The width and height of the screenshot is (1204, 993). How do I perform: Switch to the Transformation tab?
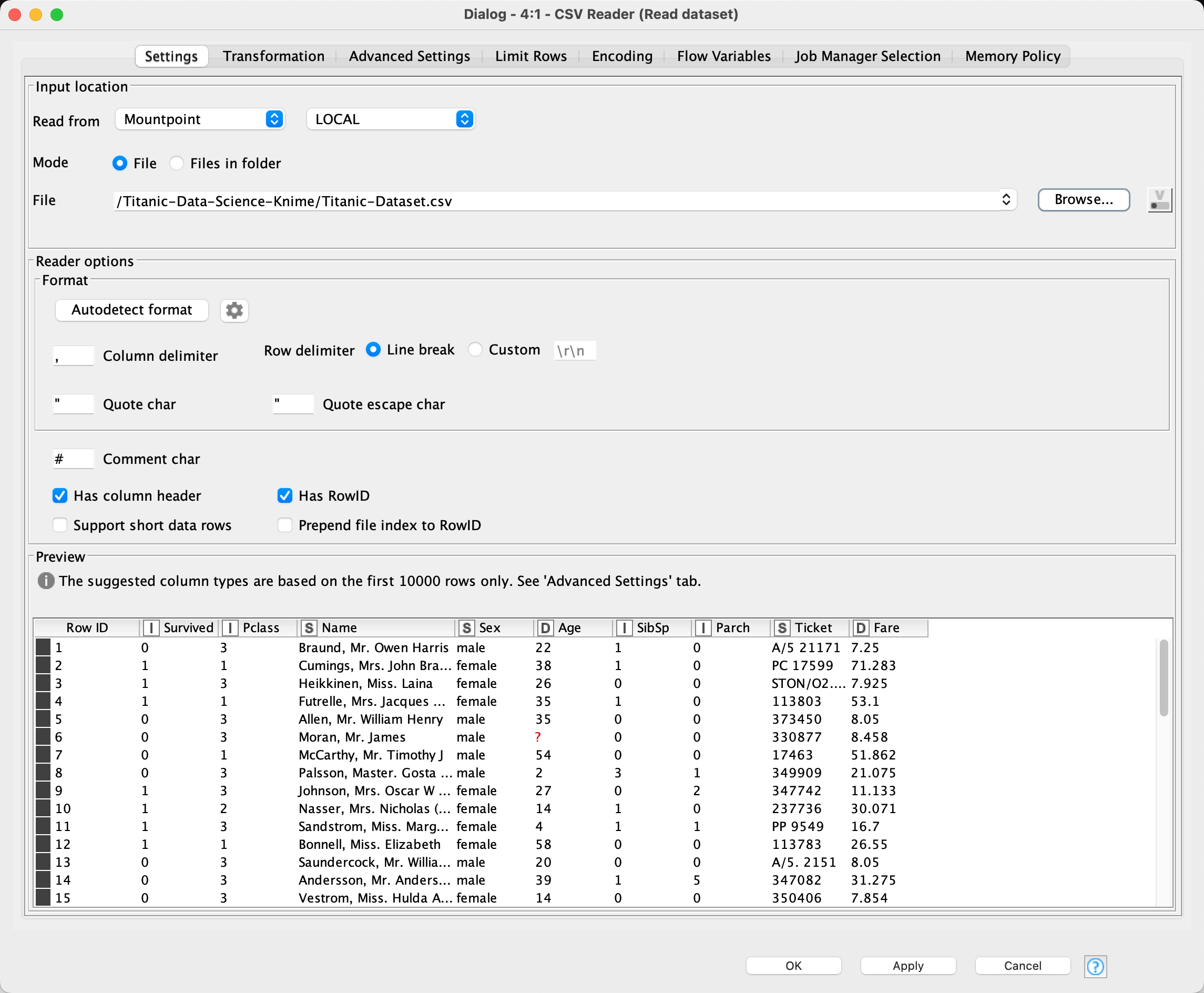pyautogui.click(x=273, y=56)
